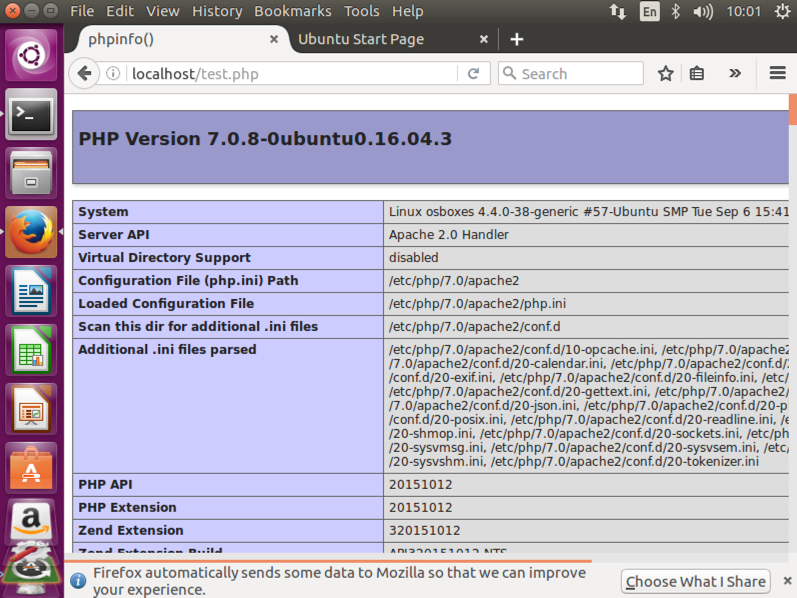Screen dimensions: 797x598
Task: Open the Firefox hamburger menu
Action: (778, 73)
